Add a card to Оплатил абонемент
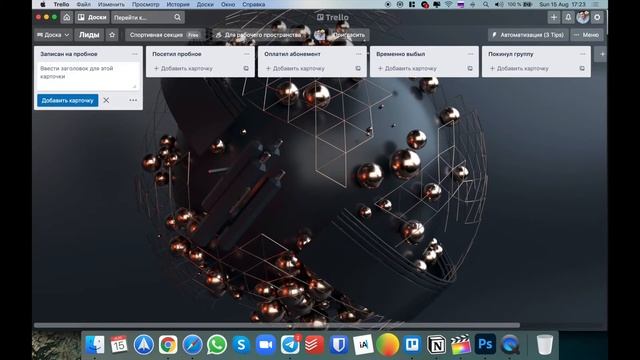Viewport: 640px width, 360px height. pos(295,69)
